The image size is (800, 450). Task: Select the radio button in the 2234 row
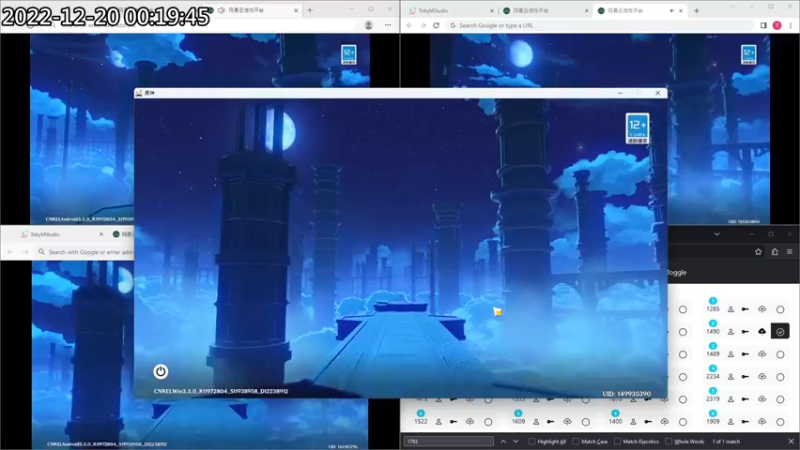pos(780,377)
